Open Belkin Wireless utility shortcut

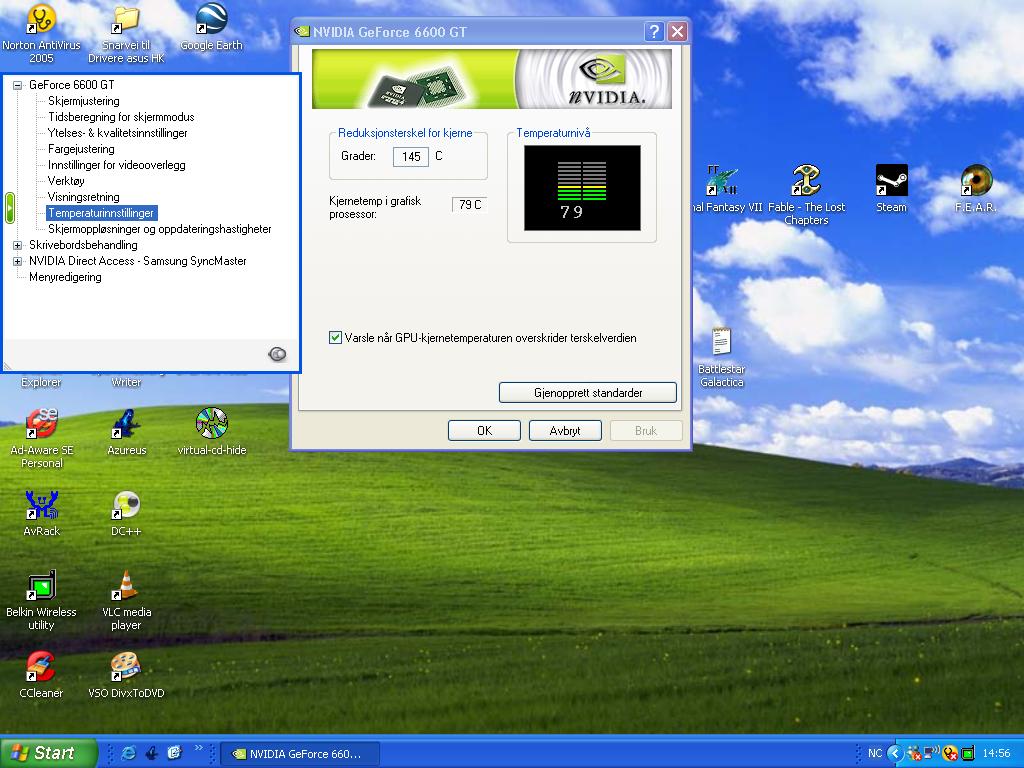(x=41, y=600)
